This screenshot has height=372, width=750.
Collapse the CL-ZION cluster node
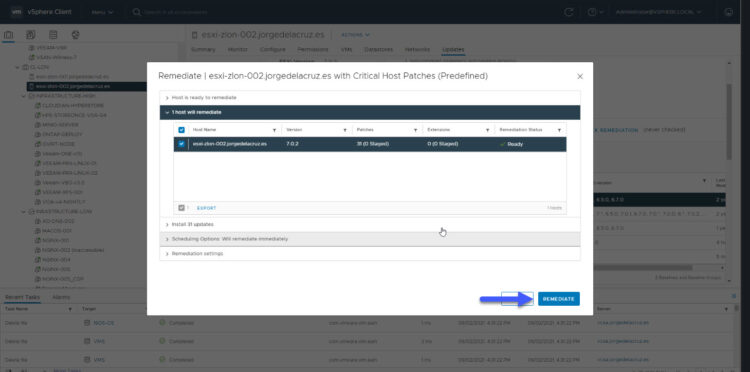click(18, 67)
